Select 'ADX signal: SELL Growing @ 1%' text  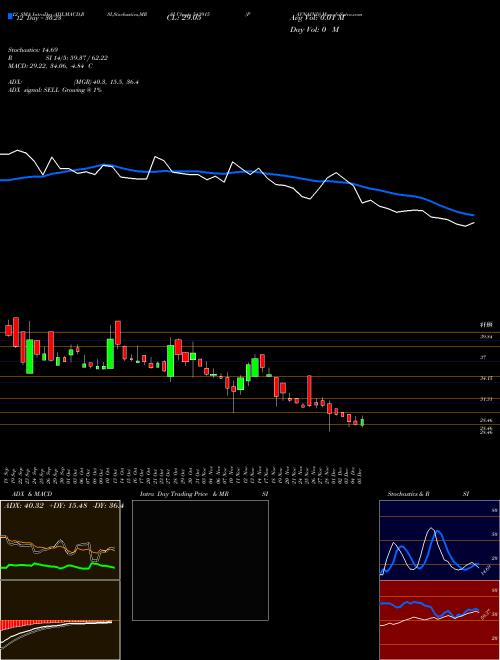click(55, 90)
